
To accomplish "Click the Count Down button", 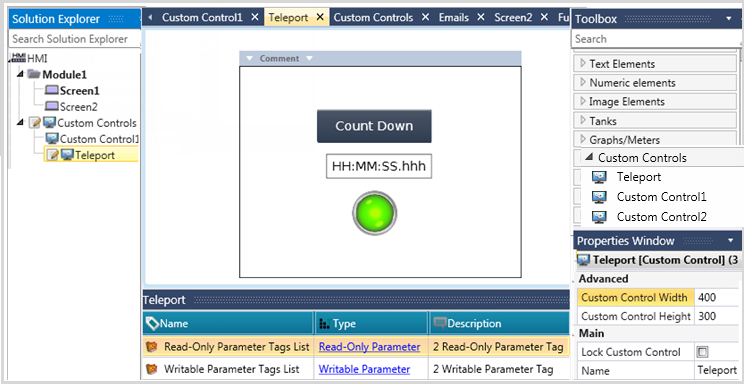I will (374, 126).
